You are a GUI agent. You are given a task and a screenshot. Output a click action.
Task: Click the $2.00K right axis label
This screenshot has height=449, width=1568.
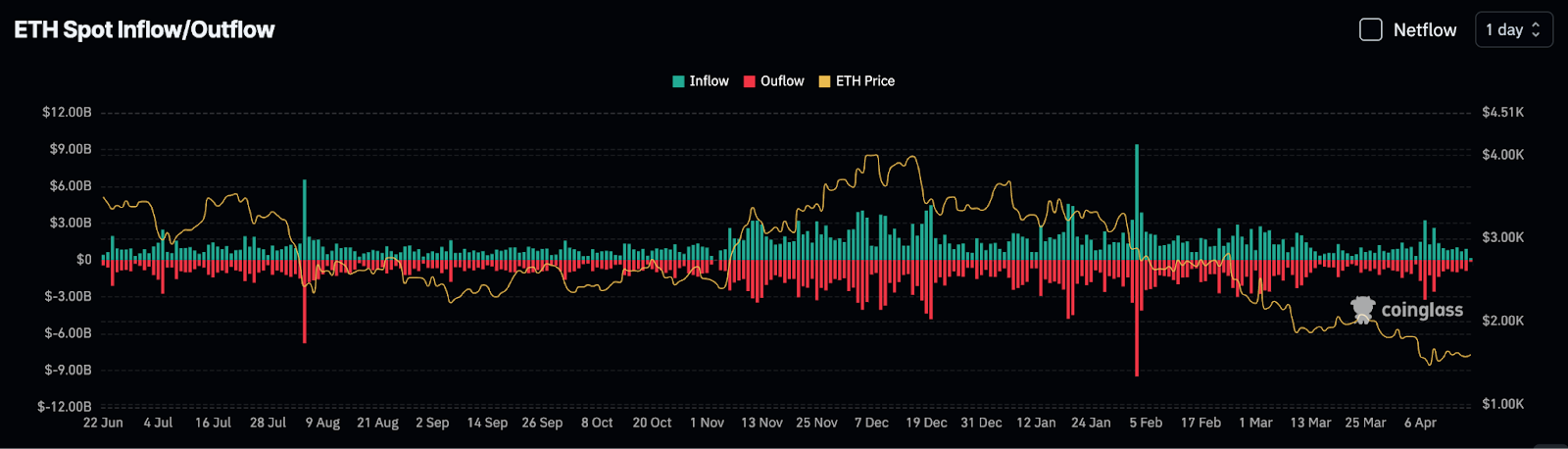pos(1503,321)
